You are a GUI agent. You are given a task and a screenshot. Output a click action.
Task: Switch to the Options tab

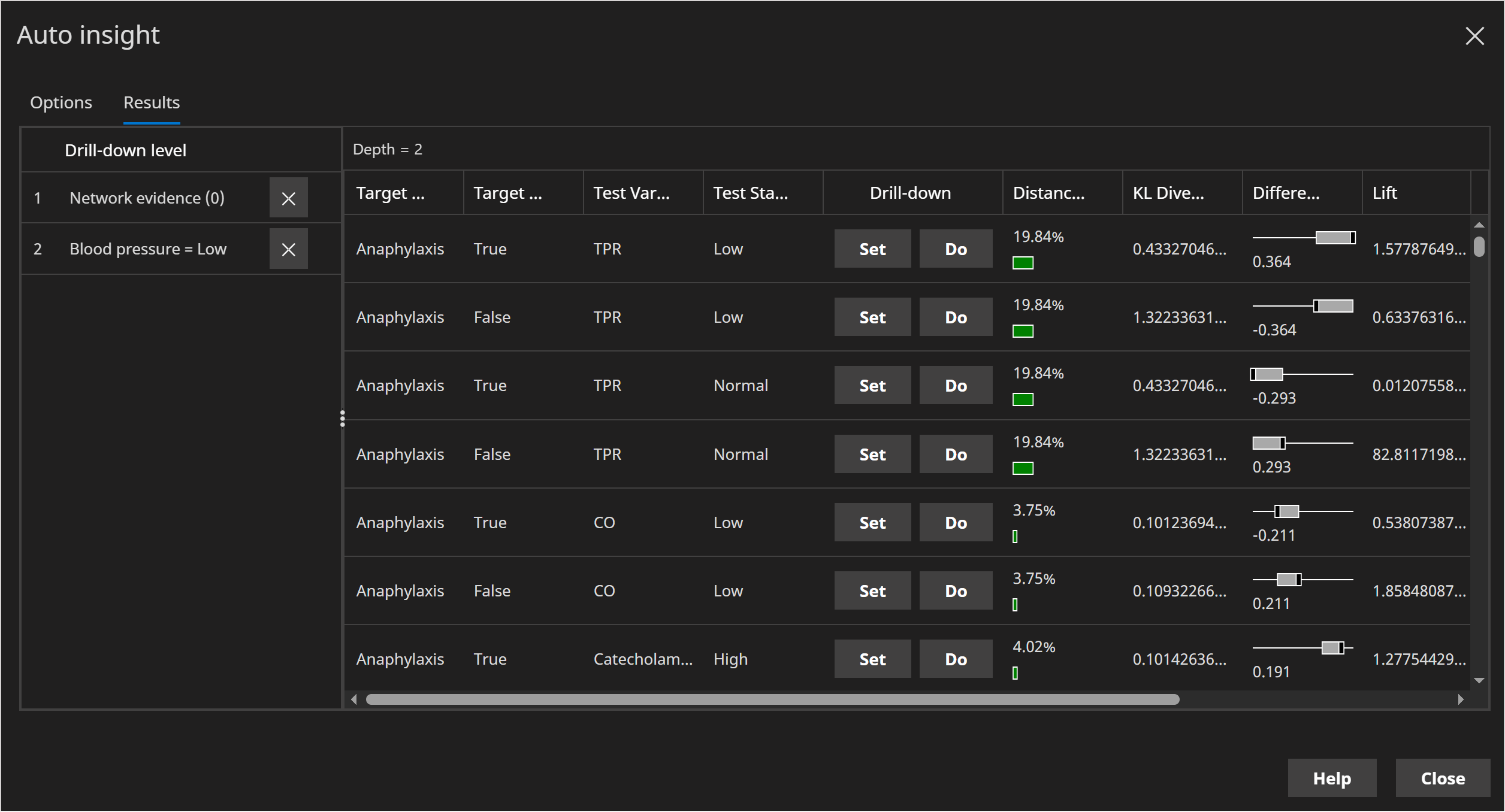pos(61,102)
